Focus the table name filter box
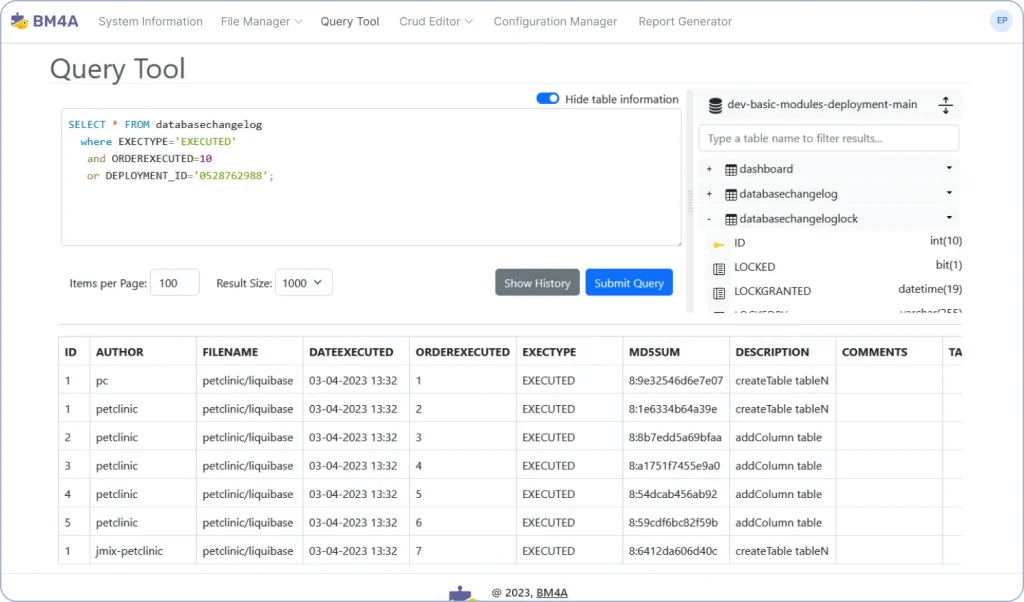Viewport: 1024px width, 602px height. pyautogui.click(x=829, y=138)
